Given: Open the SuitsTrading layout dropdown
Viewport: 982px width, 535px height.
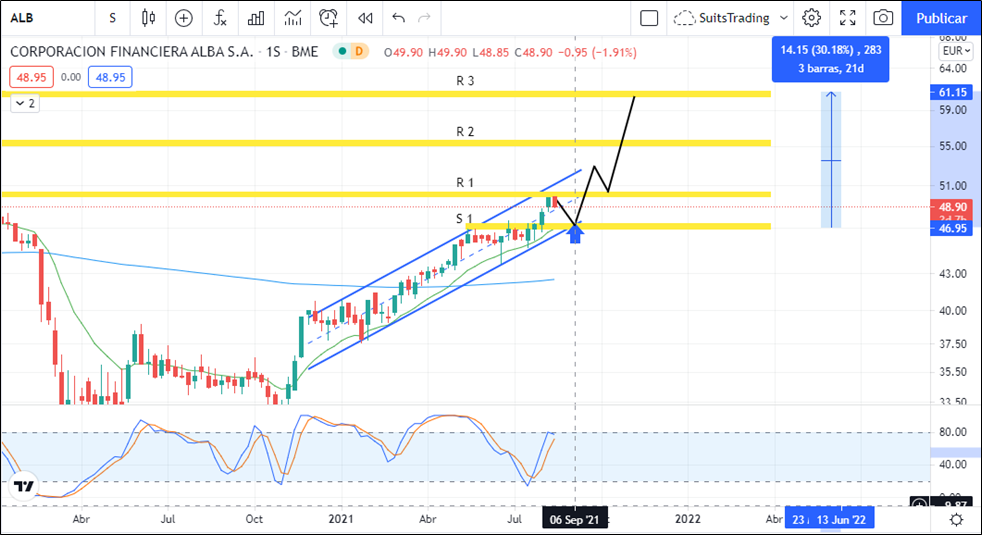Looking at the screenshot, I should [731, 18].
